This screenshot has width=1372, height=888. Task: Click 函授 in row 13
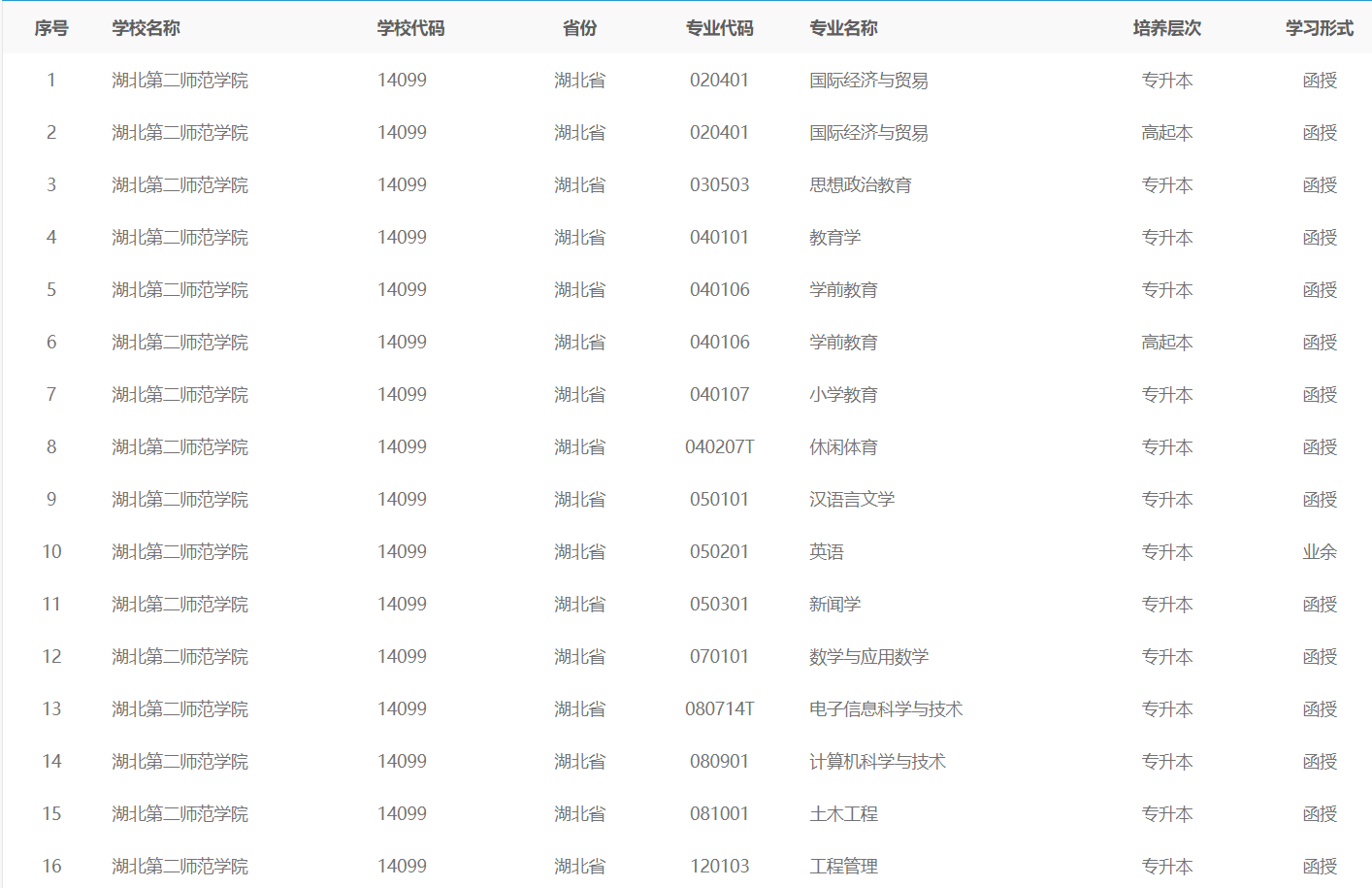[x=1320, y=709]
